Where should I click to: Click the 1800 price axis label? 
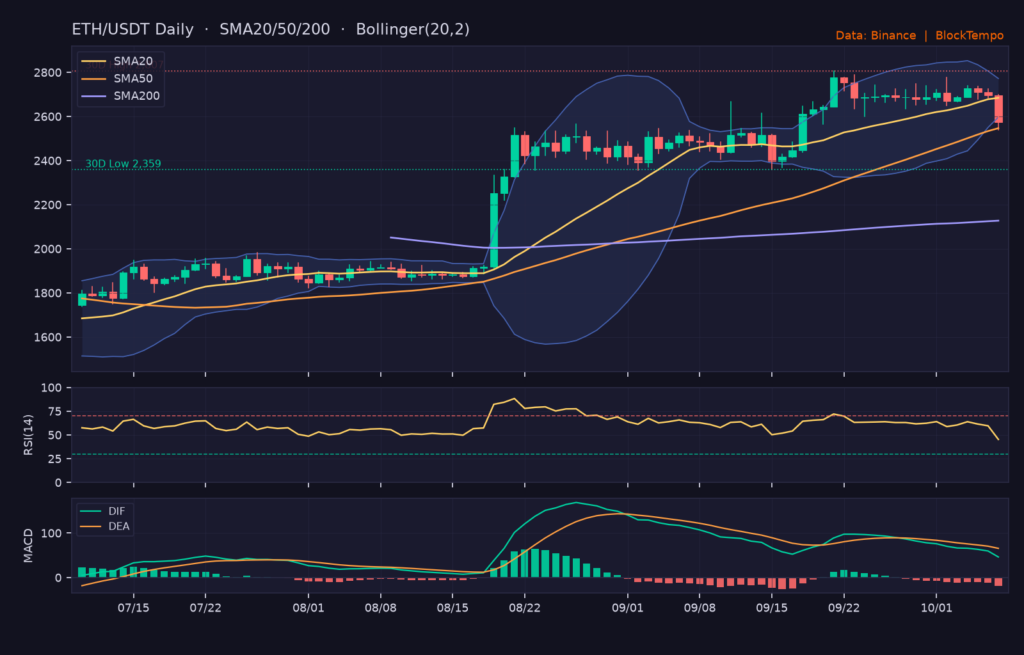coord(48,293)
